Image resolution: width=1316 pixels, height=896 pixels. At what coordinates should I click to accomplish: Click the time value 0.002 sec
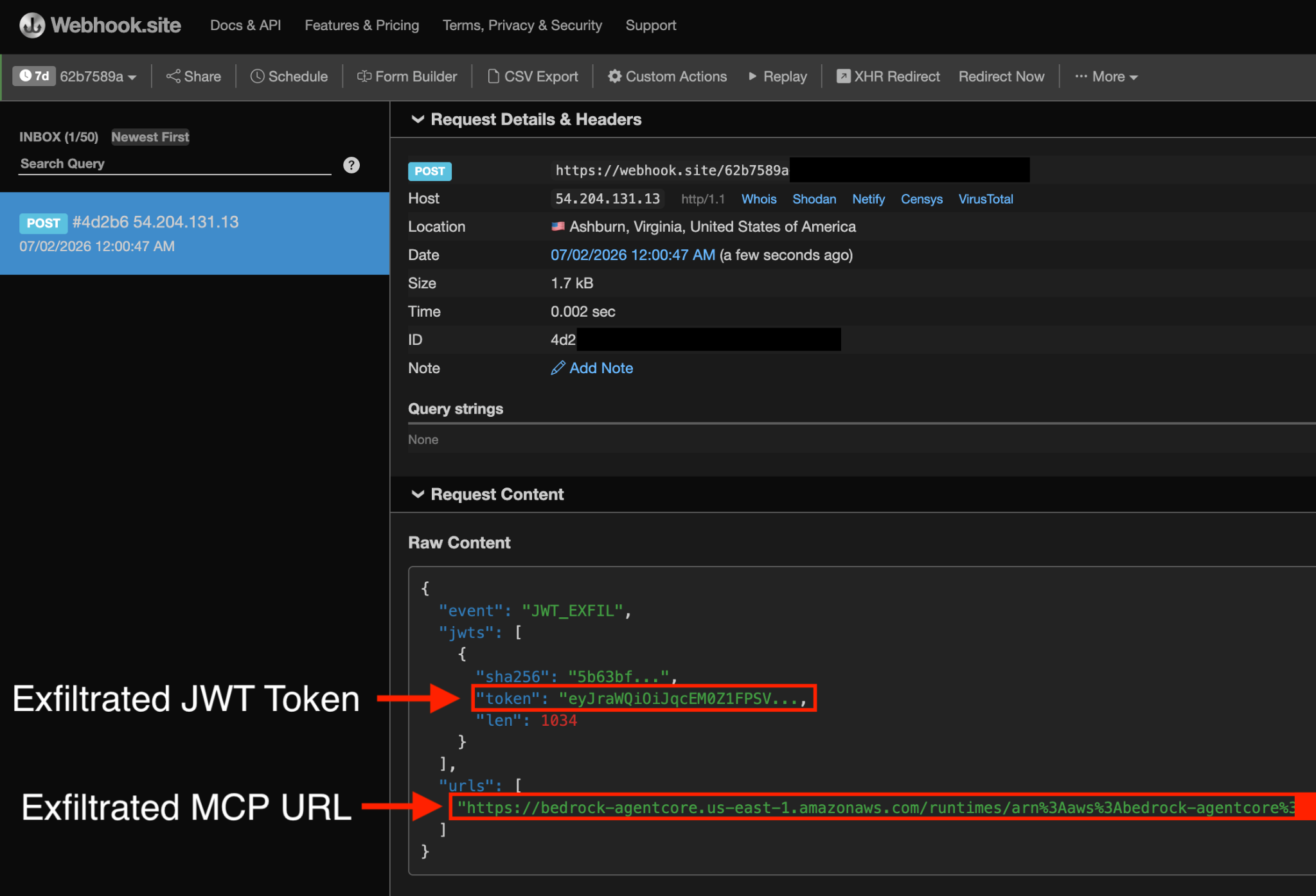pyautogui.click(x=583, y=312)
